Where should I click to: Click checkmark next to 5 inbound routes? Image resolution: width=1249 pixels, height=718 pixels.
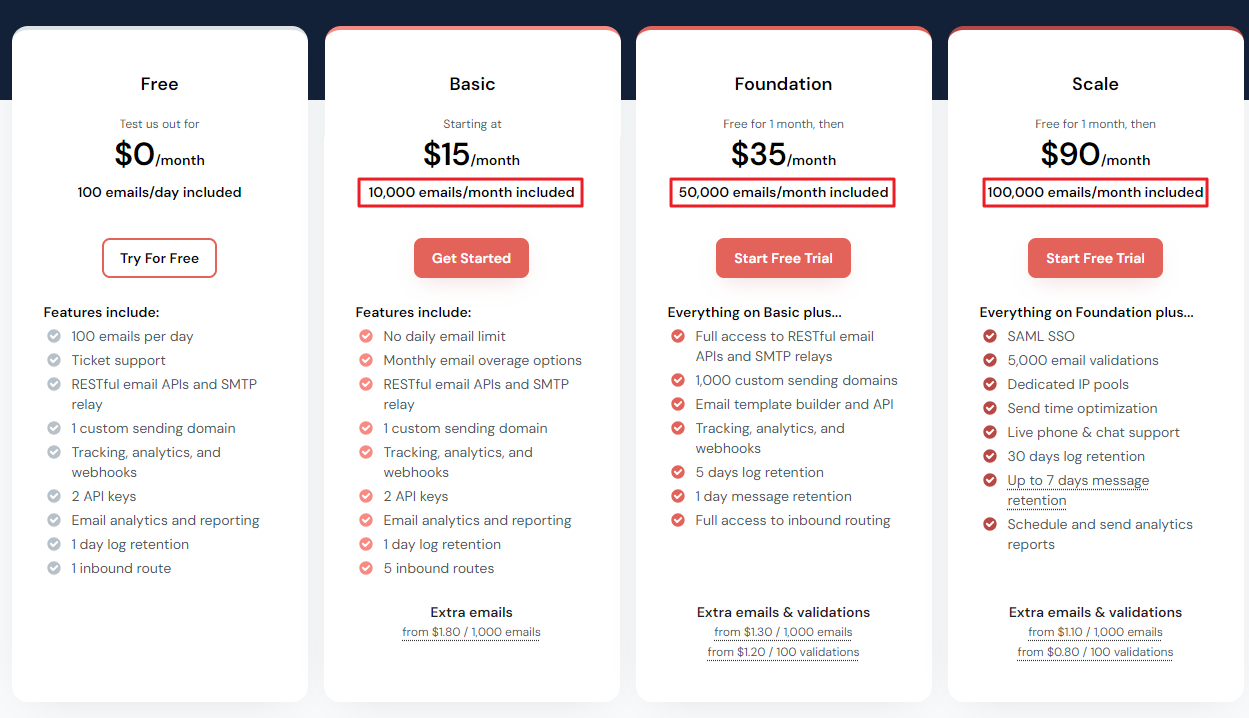click(366, 568)
